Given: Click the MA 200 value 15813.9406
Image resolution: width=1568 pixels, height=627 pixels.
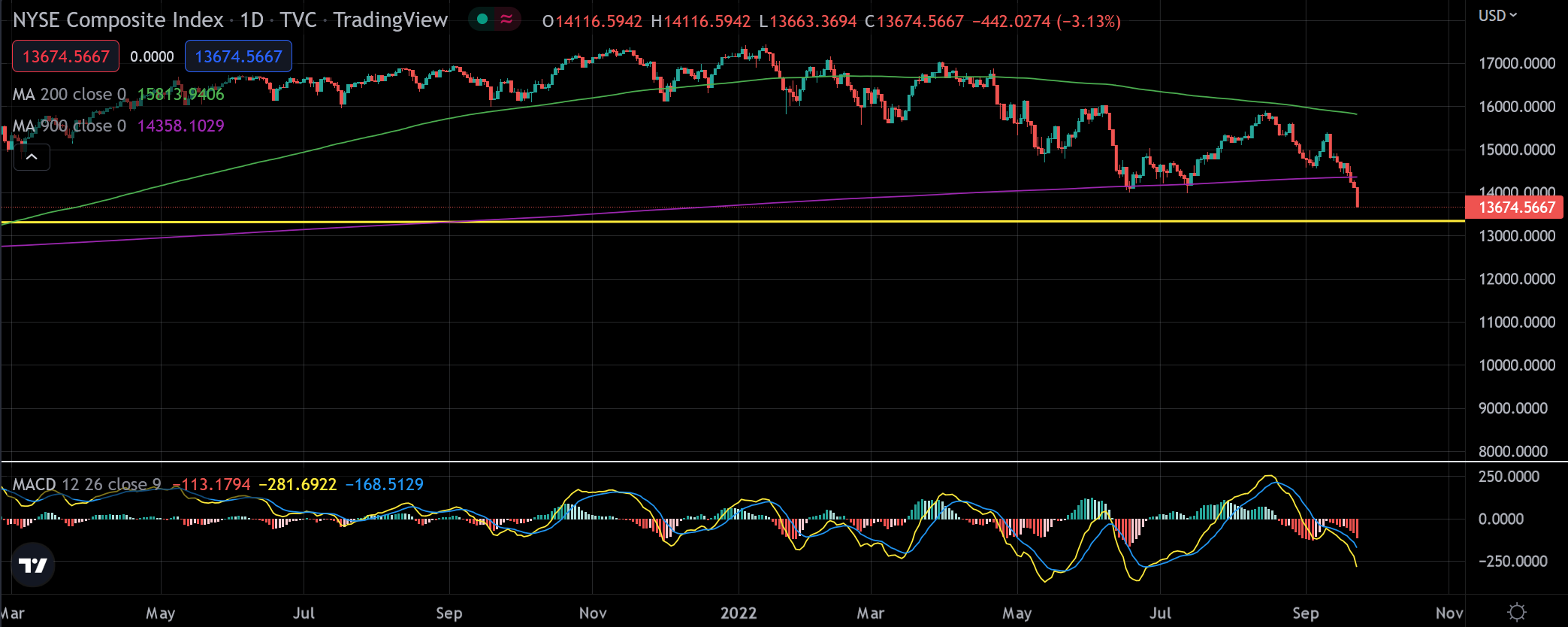Looking at the screenshot, I should pos(180,94).
